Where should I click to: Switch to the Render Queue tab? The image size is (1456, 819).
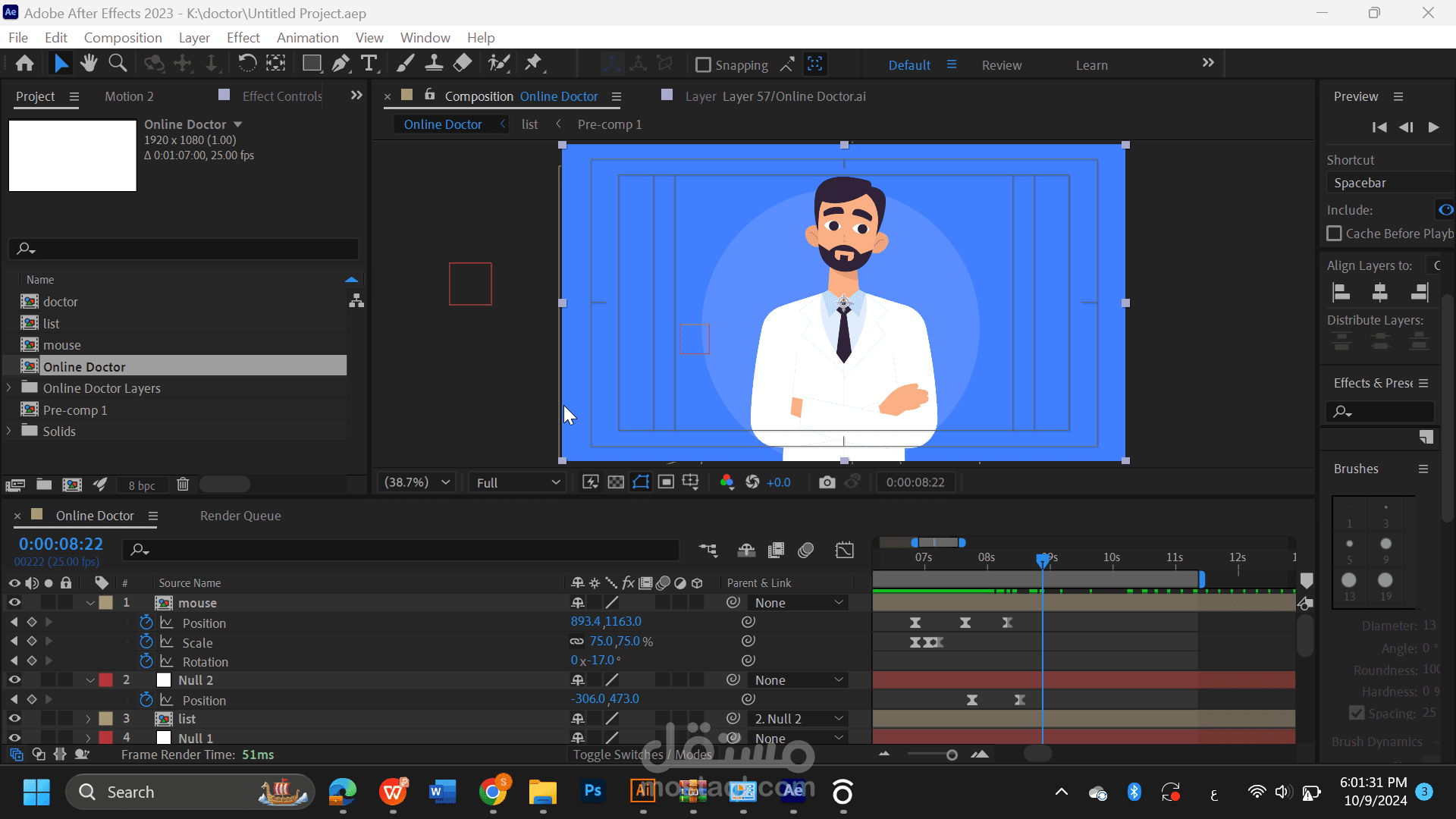240,516
